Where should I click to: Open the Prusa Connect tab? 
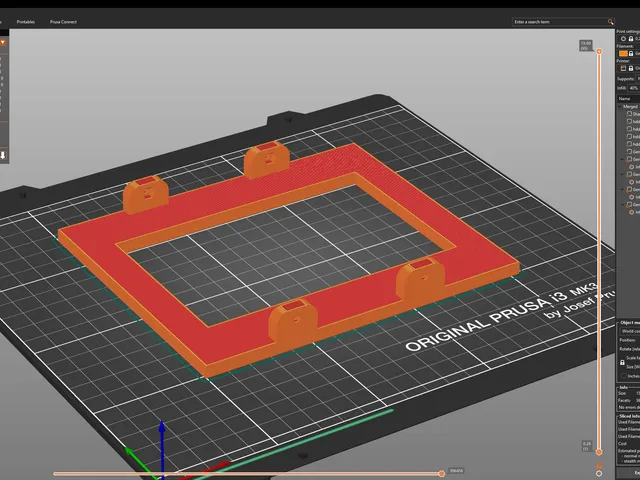coord(63,22)
